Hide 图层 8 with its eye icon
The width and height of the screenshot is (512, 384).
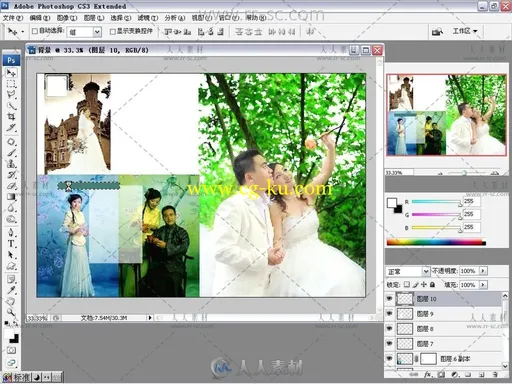click(x=389, y=328)
